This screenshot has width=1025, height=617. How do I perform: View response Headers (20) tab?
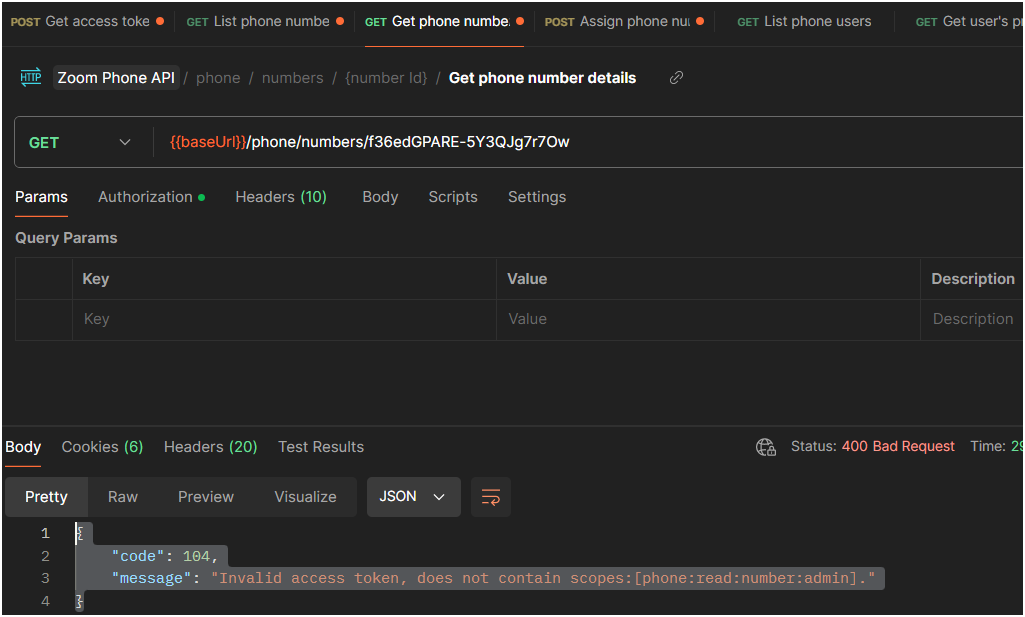(210, 447)
